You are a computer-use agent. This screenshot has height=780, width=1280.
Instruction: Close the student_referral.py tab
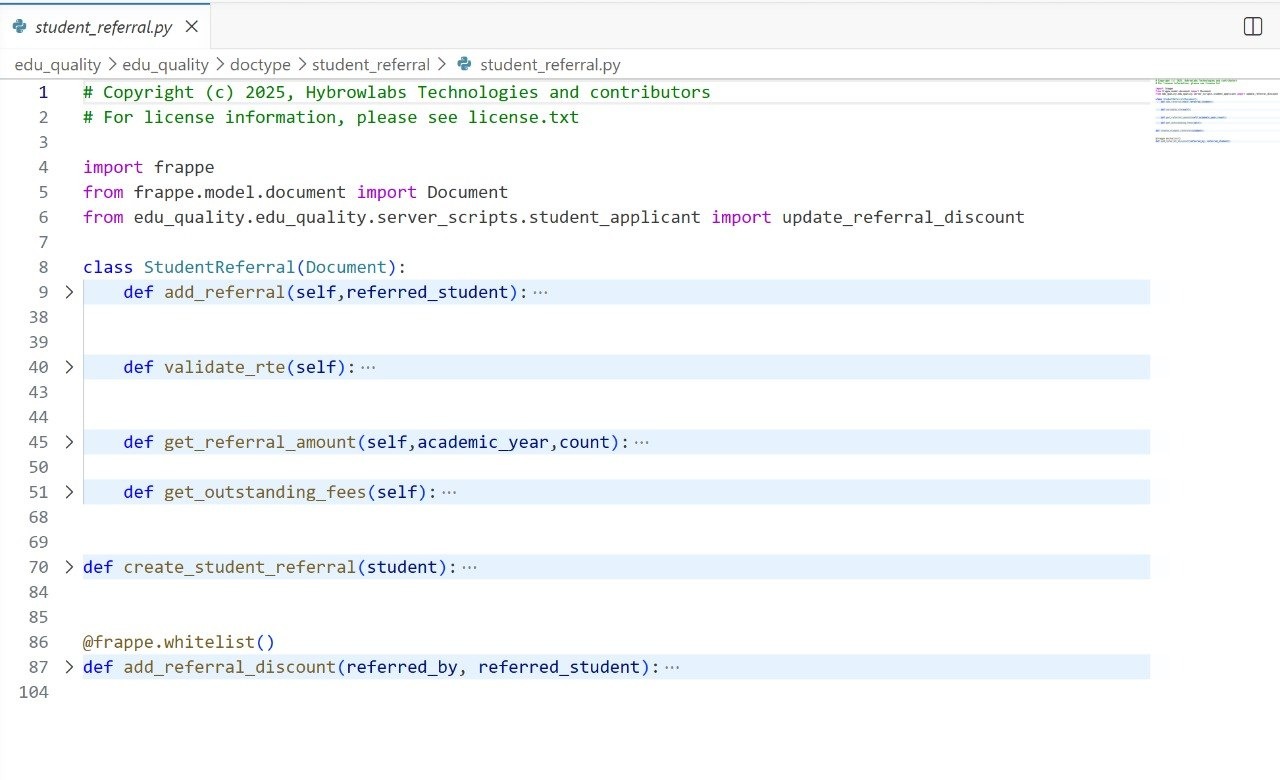(x=190, y=26)
